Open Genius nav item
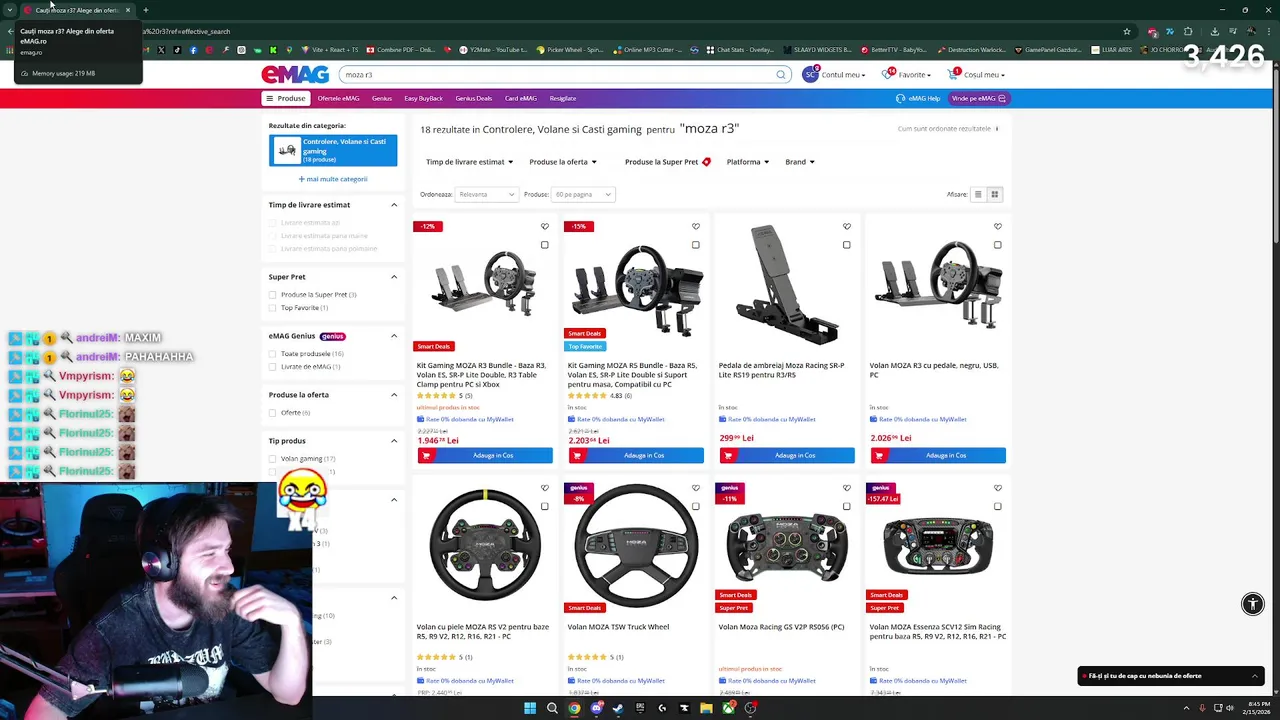 [382, 98]
